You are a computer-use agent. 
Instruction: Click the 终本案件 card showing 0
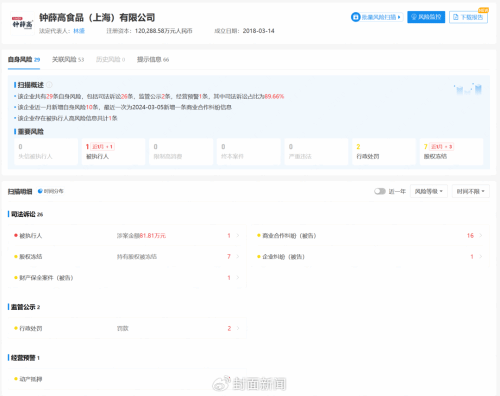249,152
